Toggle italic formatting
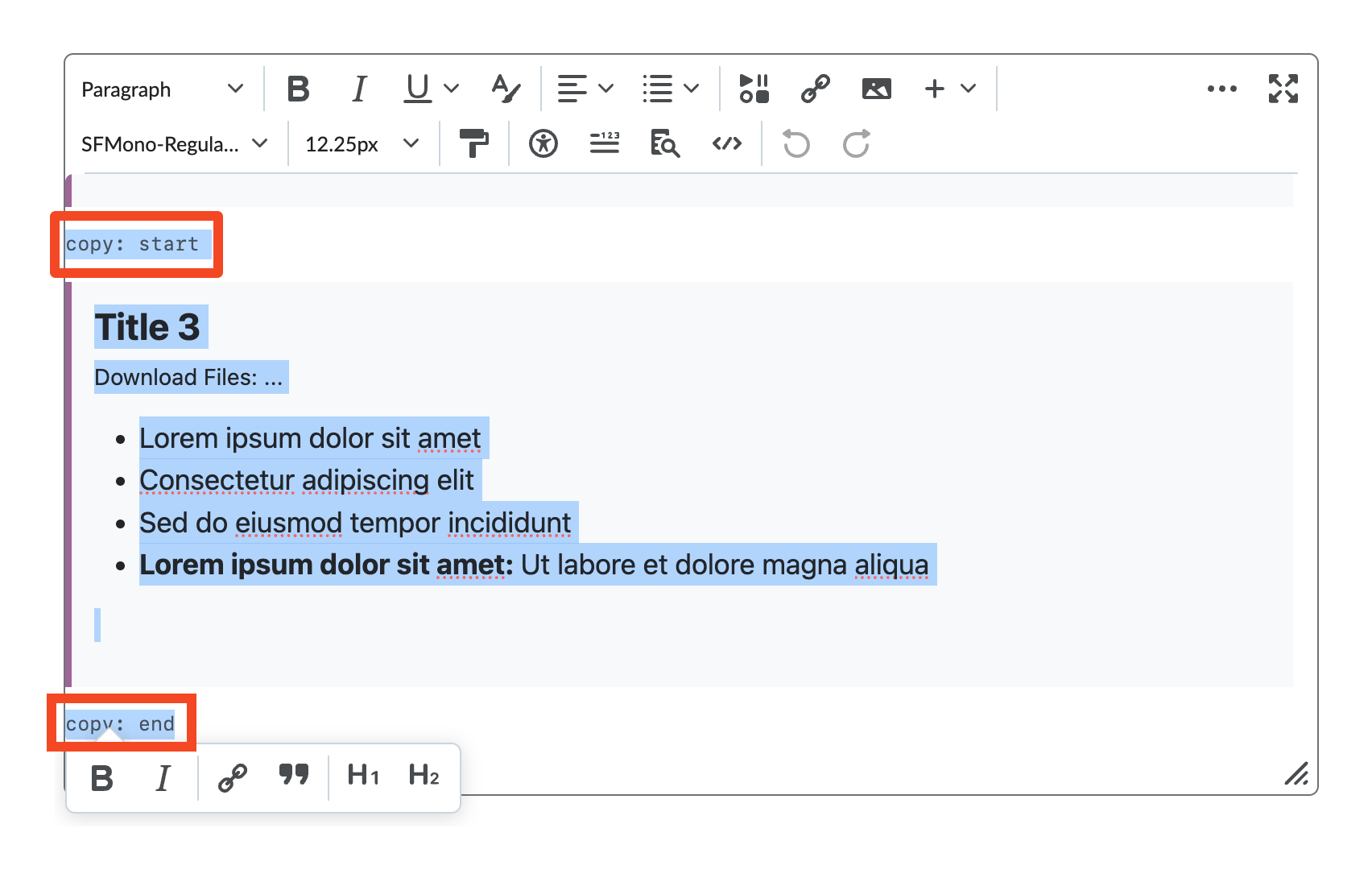This screenshot has width=1372, height=878. 359,89
